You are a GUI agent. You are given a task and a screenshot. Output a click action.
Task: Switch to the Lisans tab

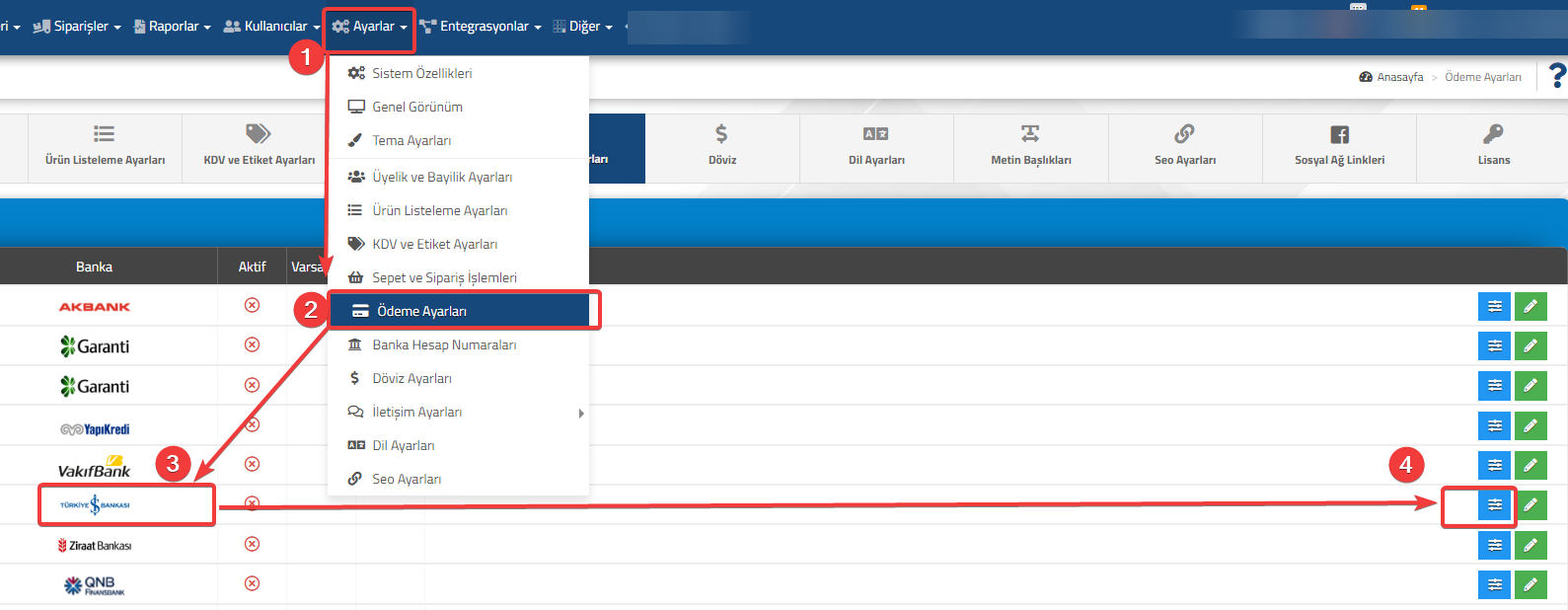click(1493, 148)
